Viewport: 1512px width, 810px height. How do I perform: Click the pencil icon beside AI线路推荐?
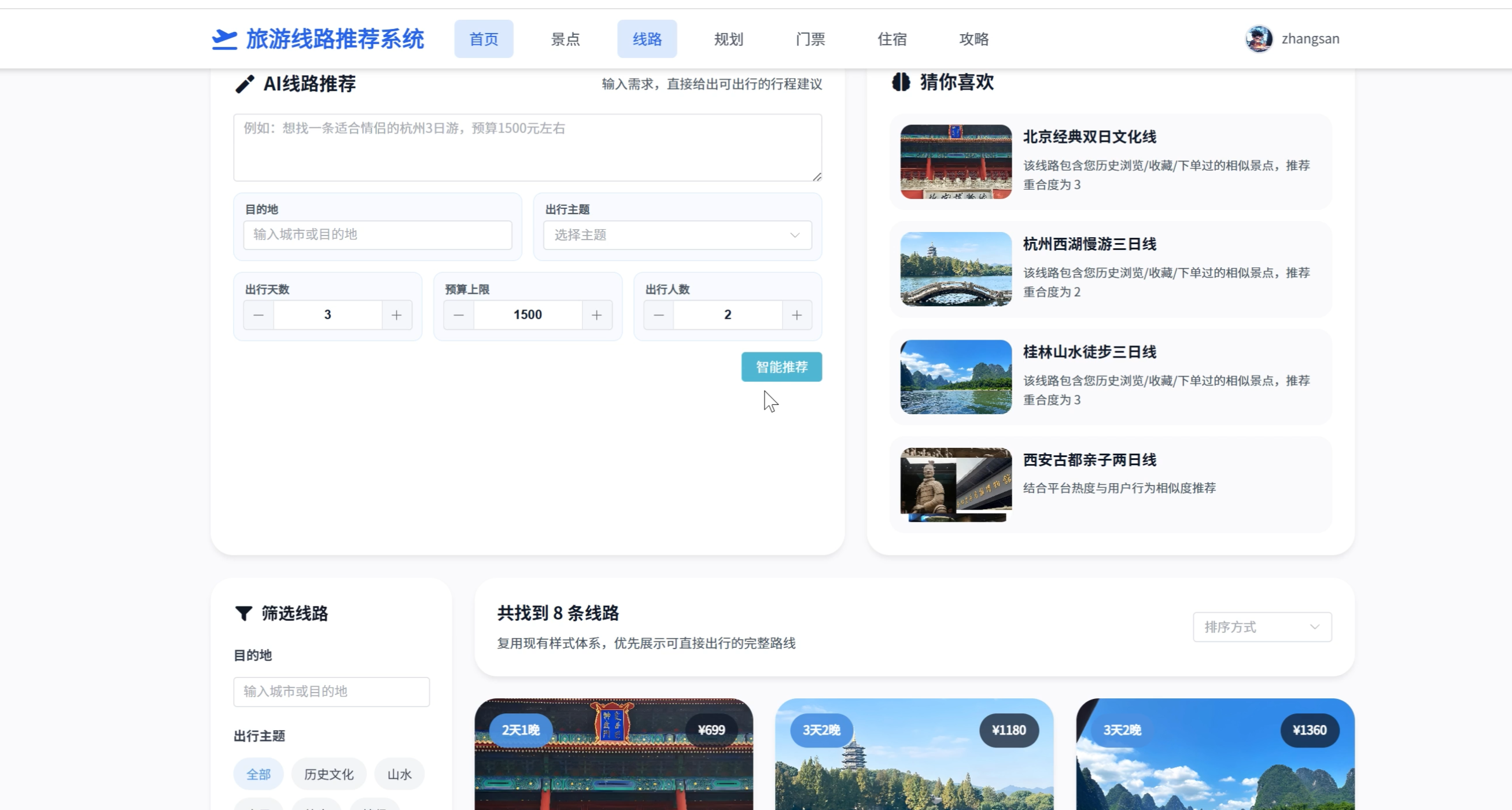click(x=245, y=84)
